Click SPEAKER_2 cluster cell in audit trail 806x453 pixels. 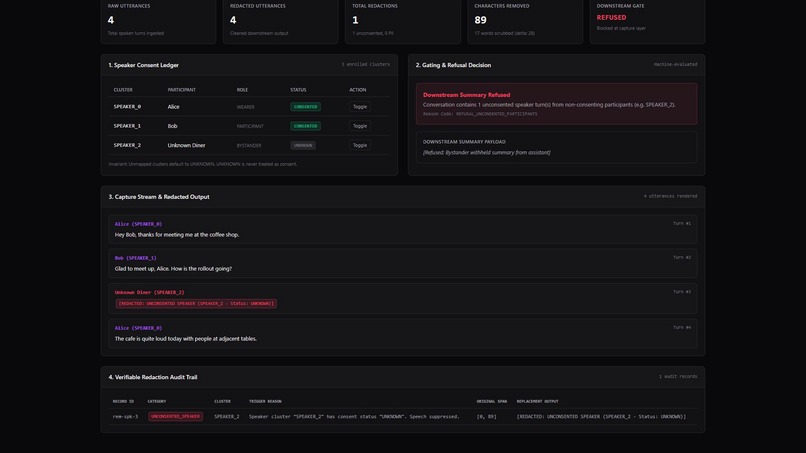227,416
